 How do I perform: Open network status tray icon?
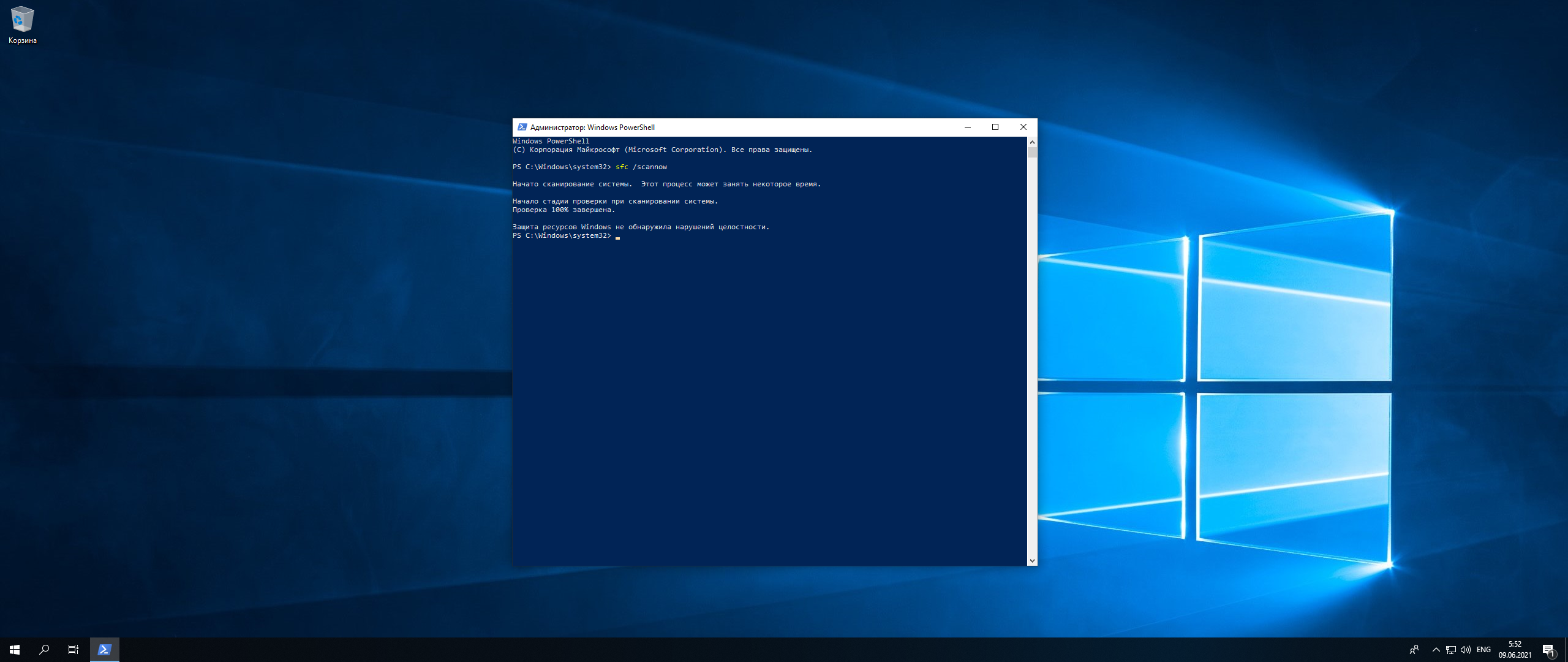click(x=1451, y=650)
